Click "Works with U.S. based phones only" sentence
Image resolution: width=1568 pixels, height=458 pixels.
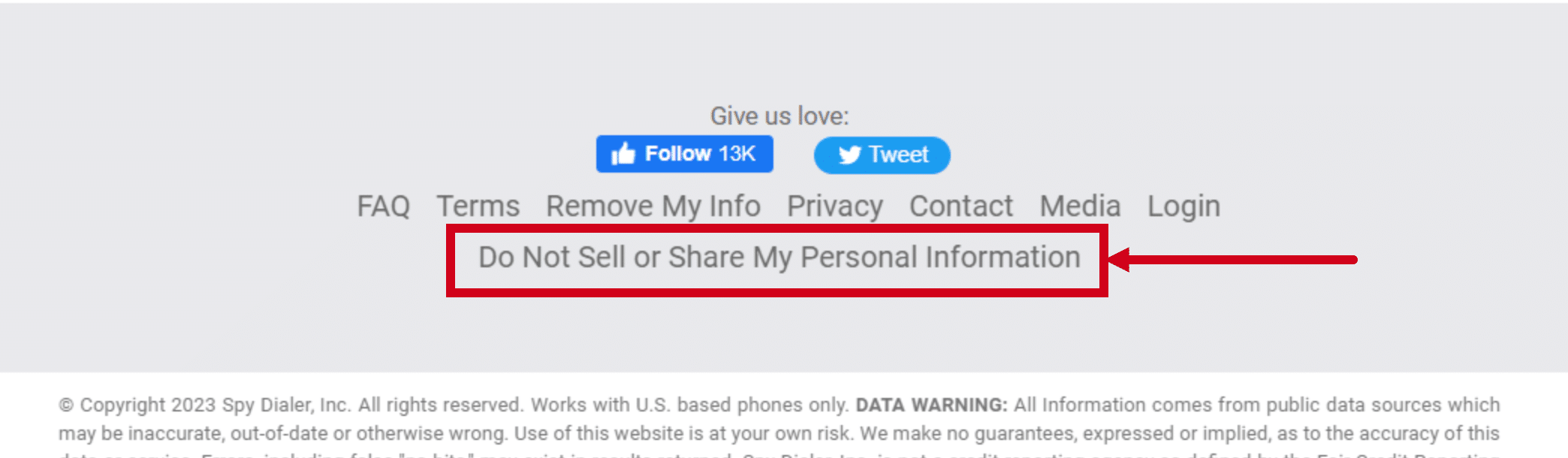[x=689, y=405]
